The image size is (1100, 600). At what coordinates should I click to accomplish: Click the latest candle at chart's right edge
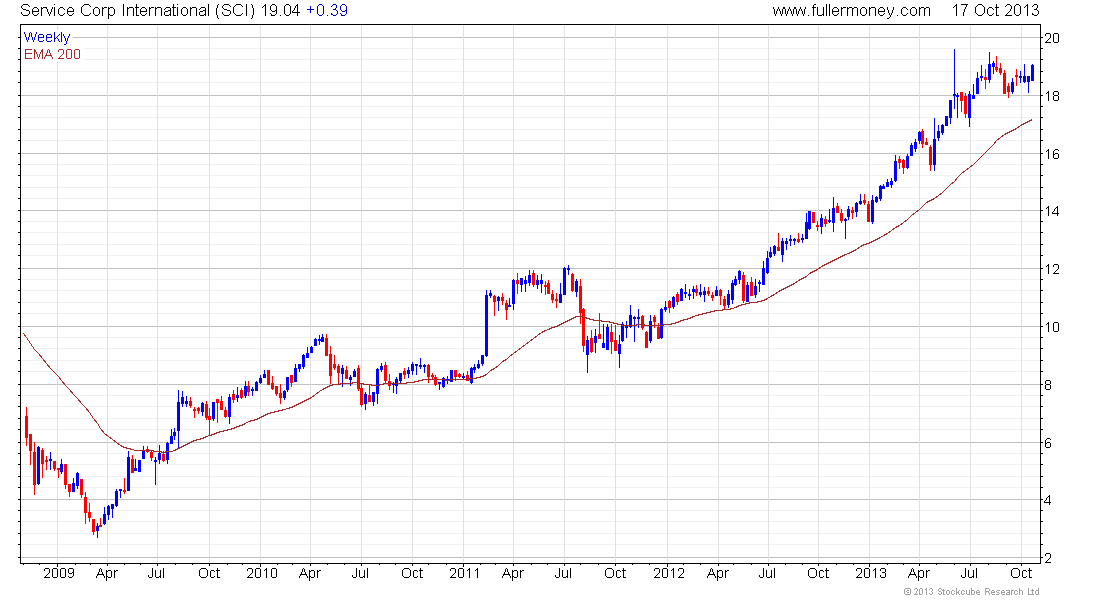click(1033, 72)
